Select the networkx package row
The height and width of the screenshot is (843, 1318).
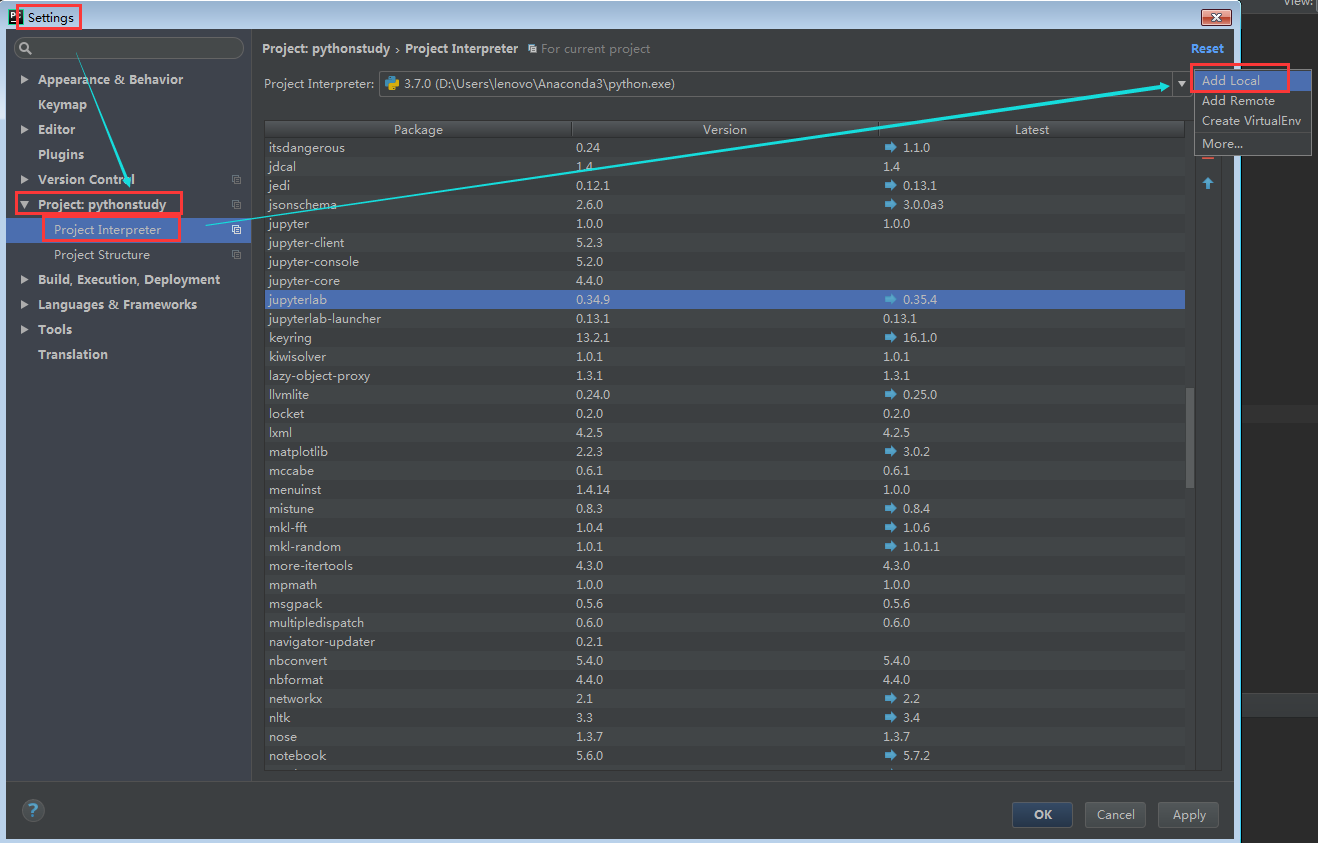(725, 698)
